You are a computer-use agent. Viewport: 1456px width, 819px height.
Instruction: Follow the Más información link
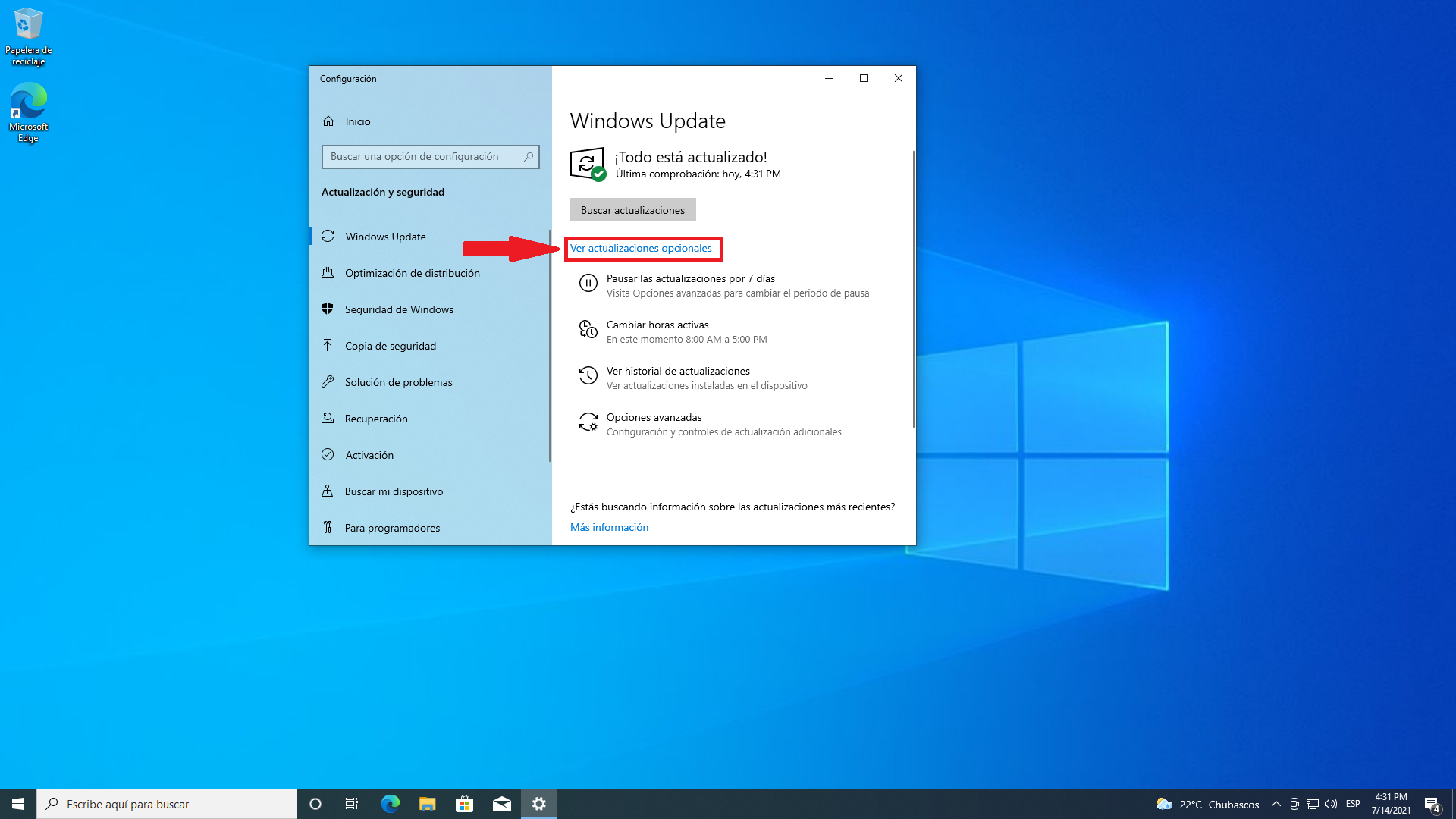609,527
